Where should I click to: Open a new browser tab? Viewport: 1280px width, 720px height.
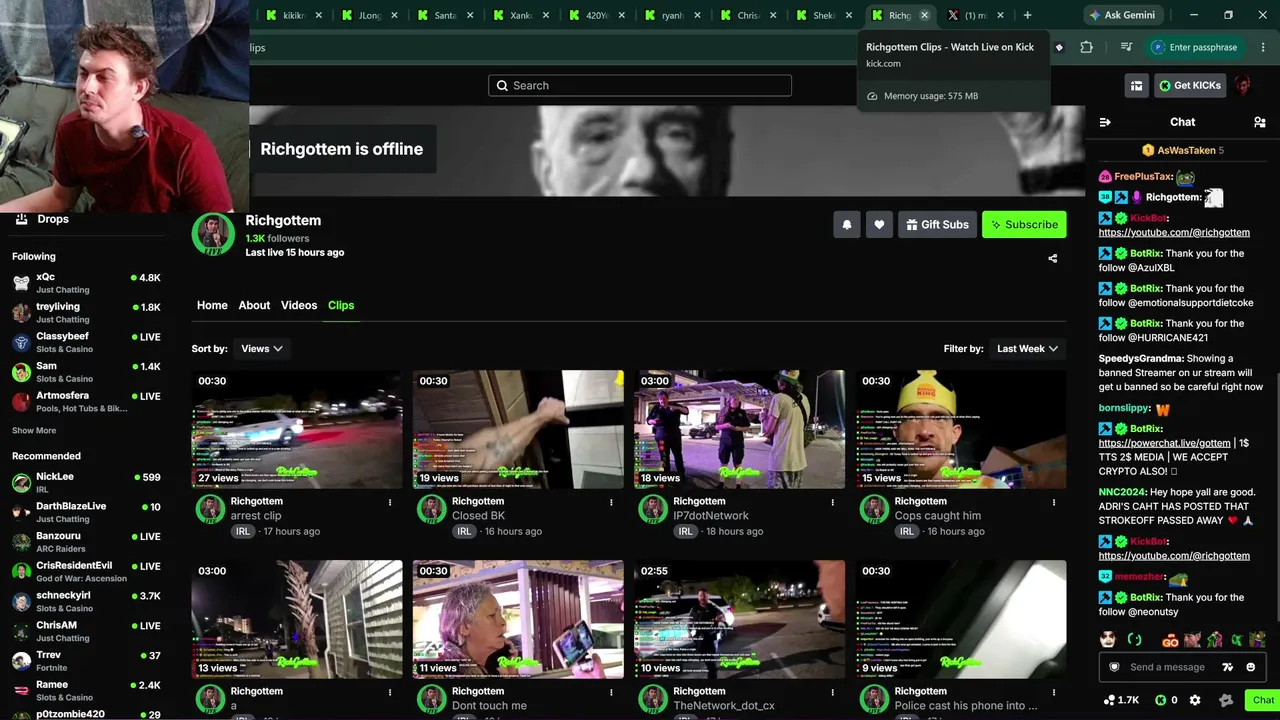(1027, 15)
